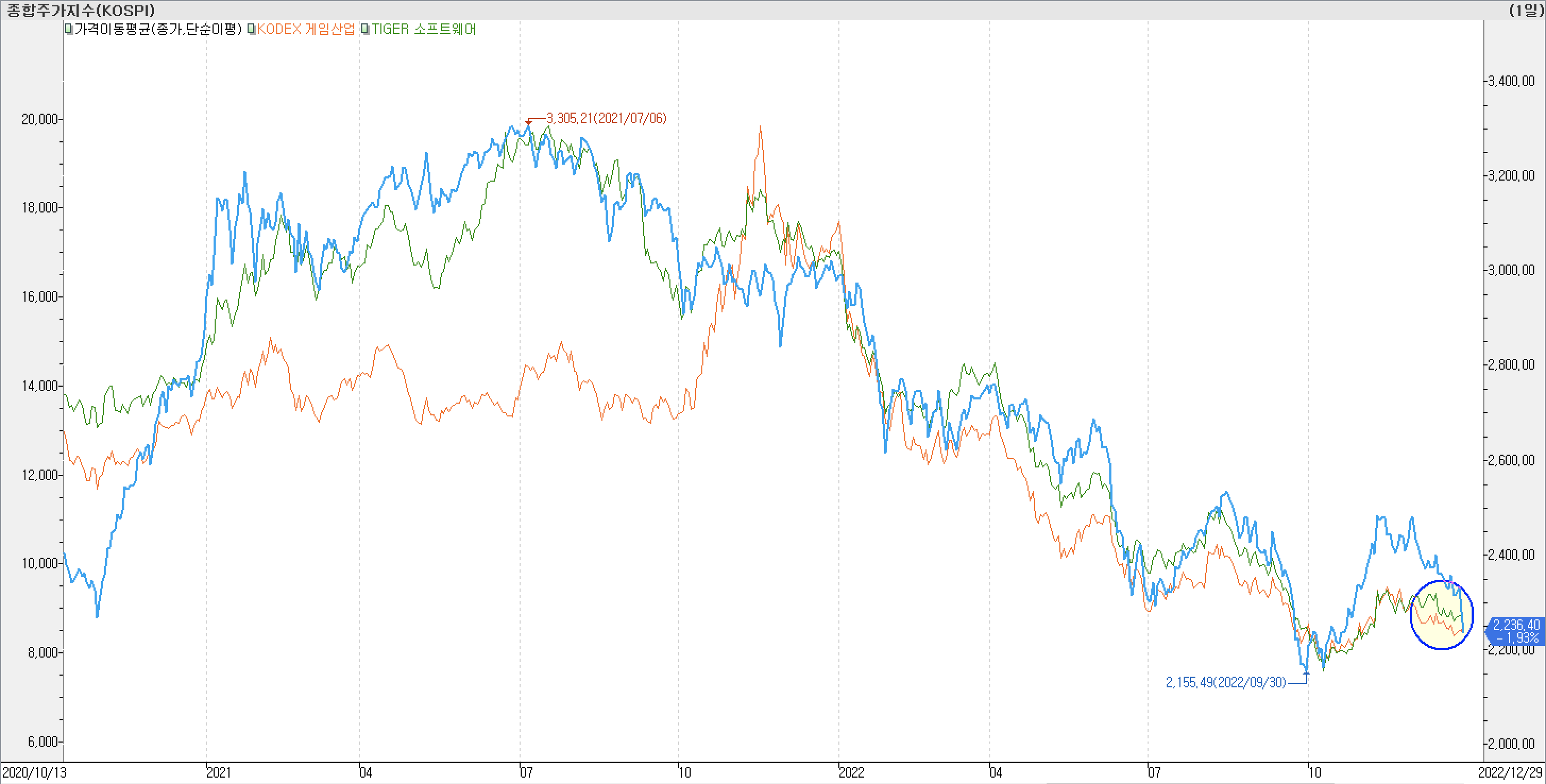This screenshot has height=784, width=1546.
Task: Click the 20,000 left axis label
Action: 40,119
